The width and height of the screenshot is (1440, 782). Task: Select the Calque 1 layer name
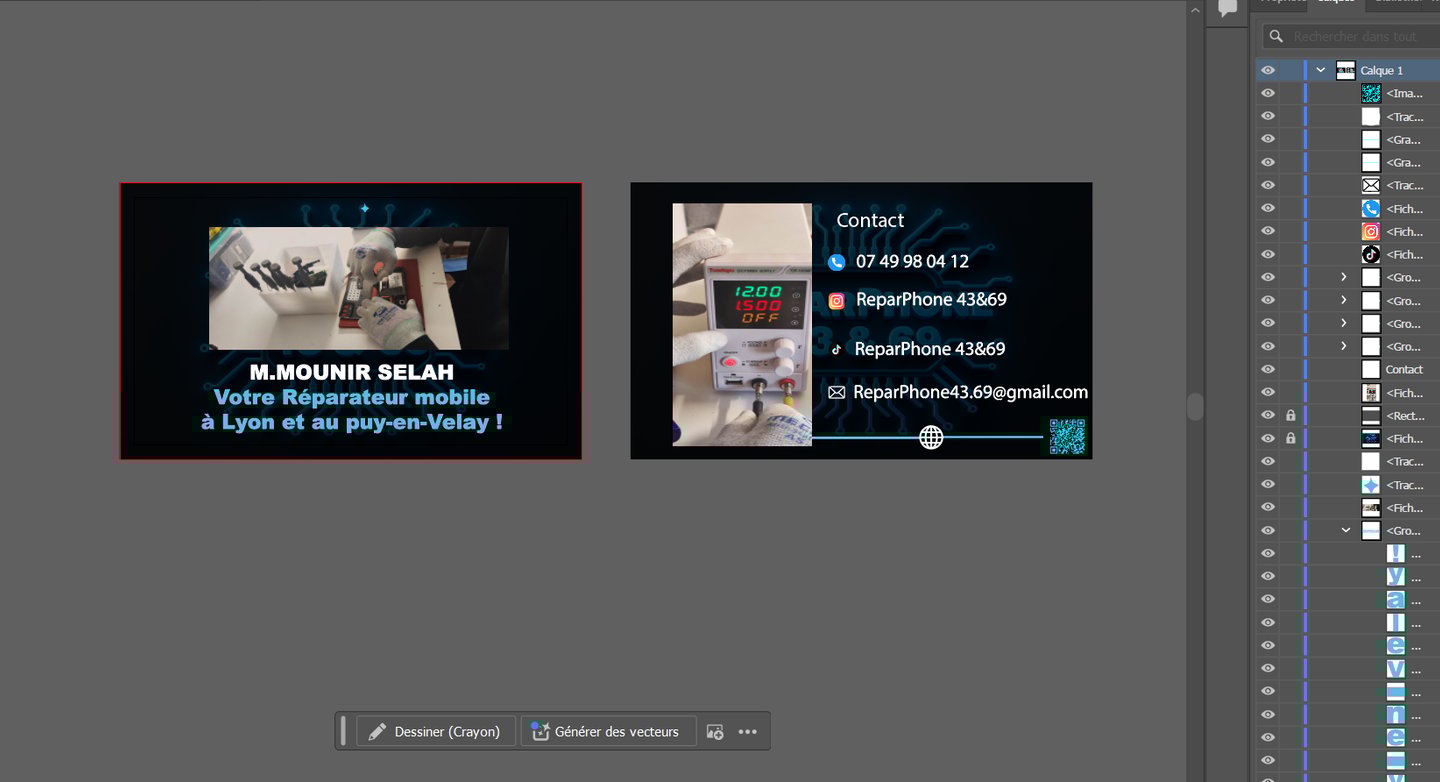click(x=1381, y=70)
